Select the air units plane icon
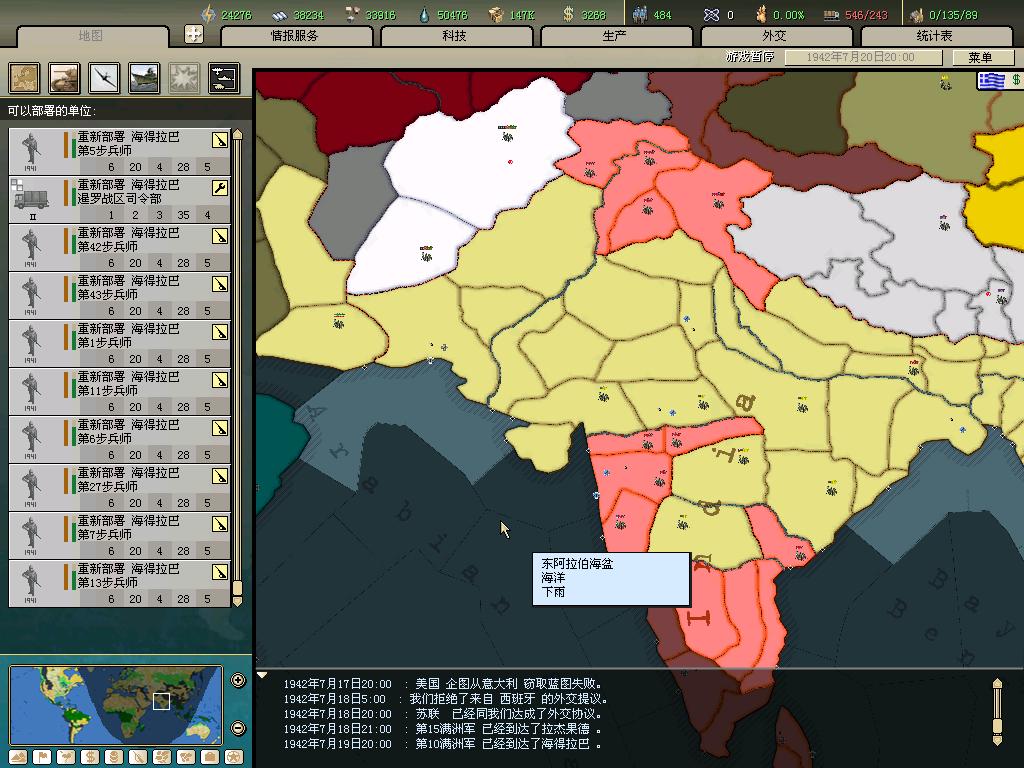The width and height of the screenshot is (1024, 768). pyautogui.click(x=104, y=77)
